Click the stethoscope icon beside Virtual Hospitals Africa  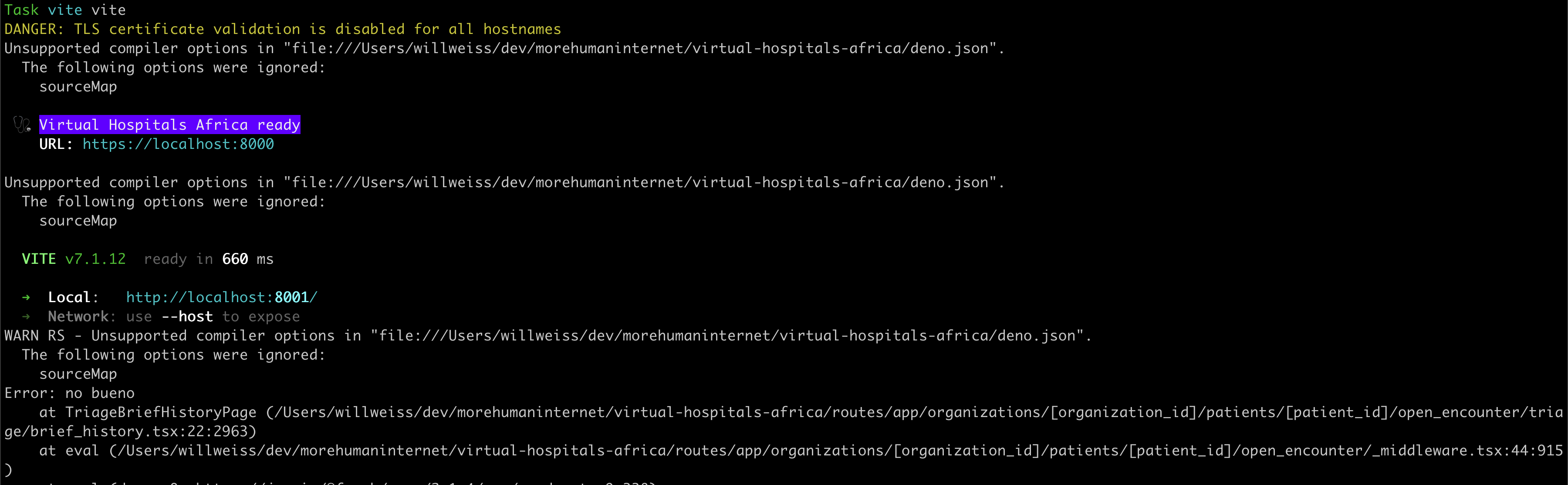(22, 125)
